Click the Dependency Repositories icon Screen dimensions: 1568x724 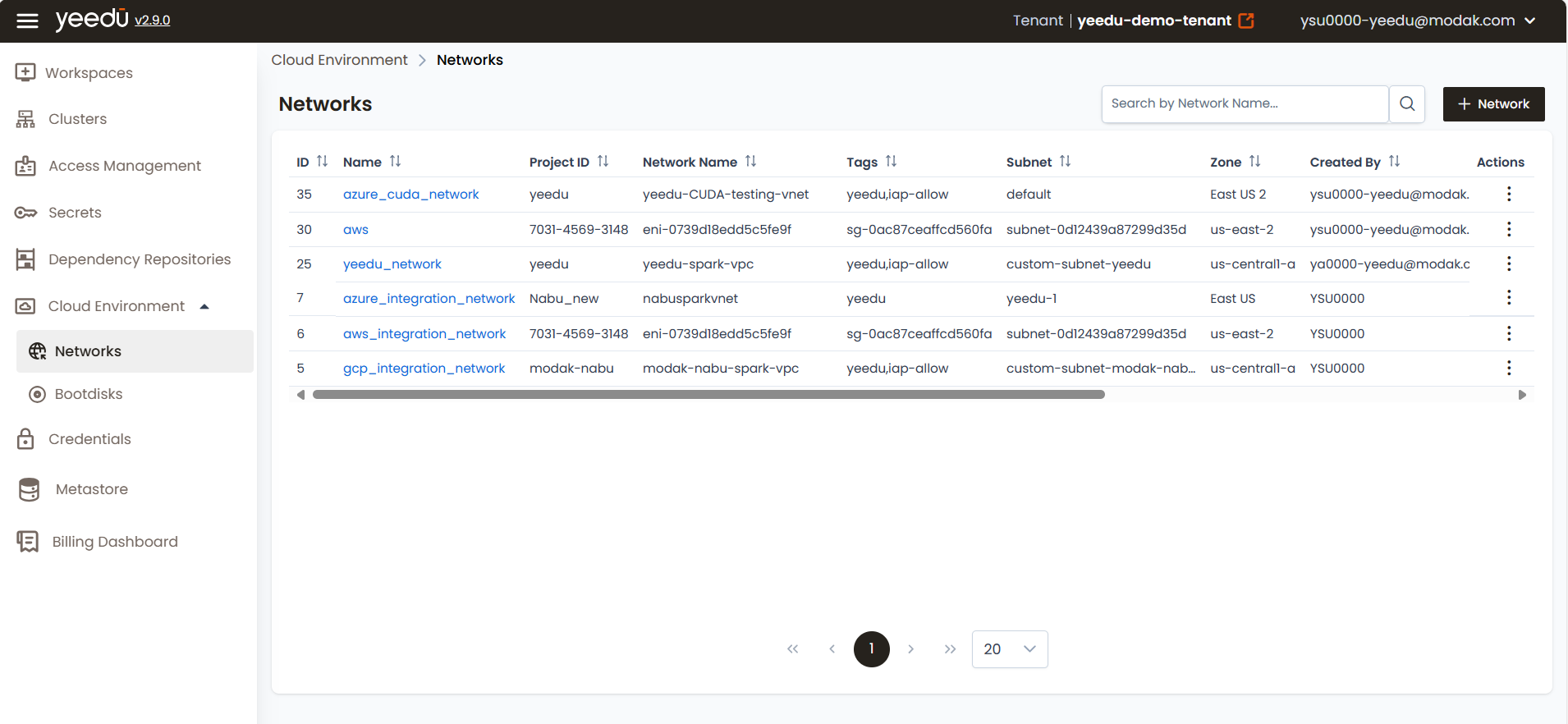(x=25, y=259)
